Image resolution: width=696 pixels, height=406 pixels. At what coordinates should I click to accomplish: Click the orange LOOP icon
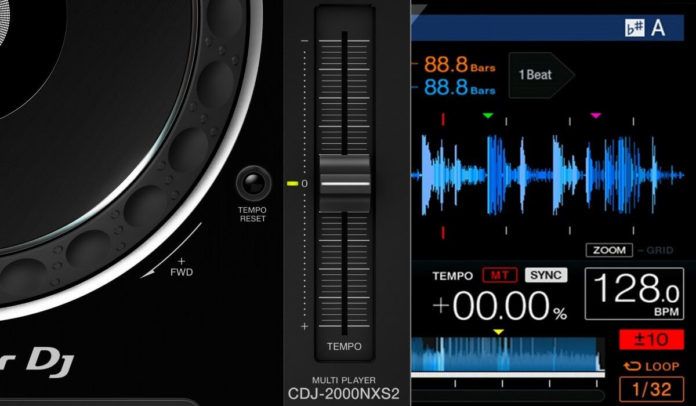coord(632,366)
